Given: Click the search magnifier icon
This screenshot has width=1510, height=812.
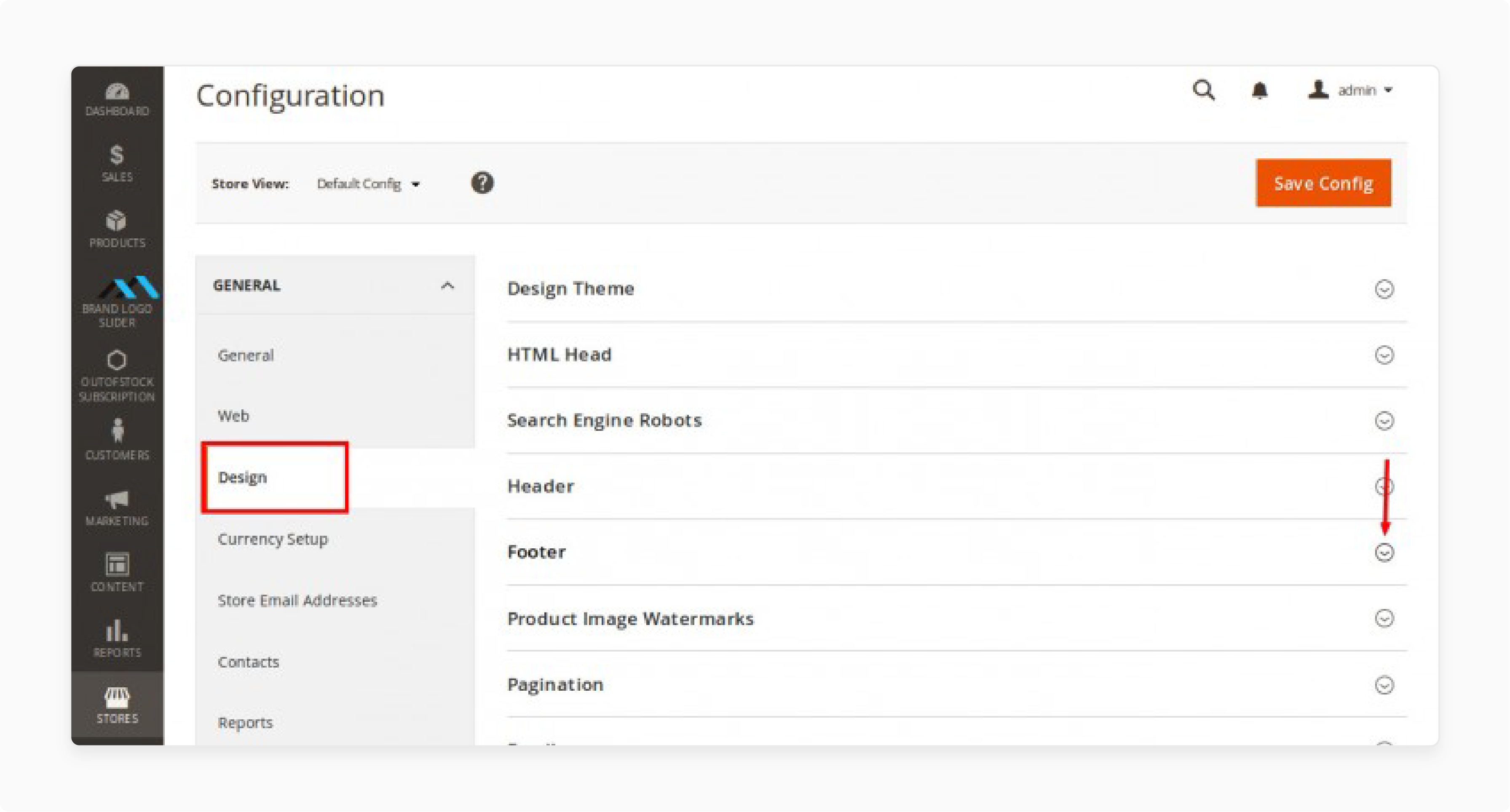Looking at the screenshot, I should pyautogui.click(x=1203, y=91).
